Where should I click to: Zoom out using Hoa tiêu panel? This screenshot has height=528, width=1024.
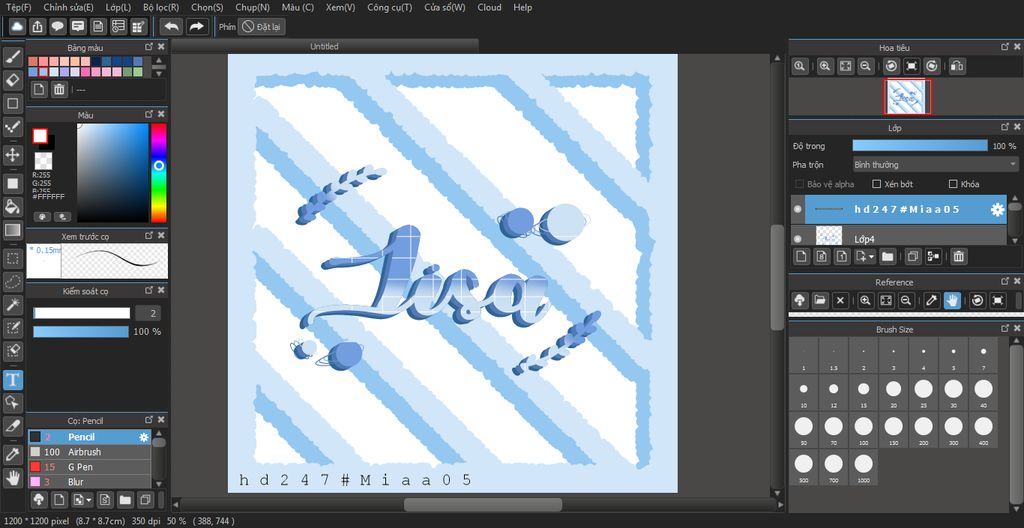pyautogui.click(x=865, y=66)
